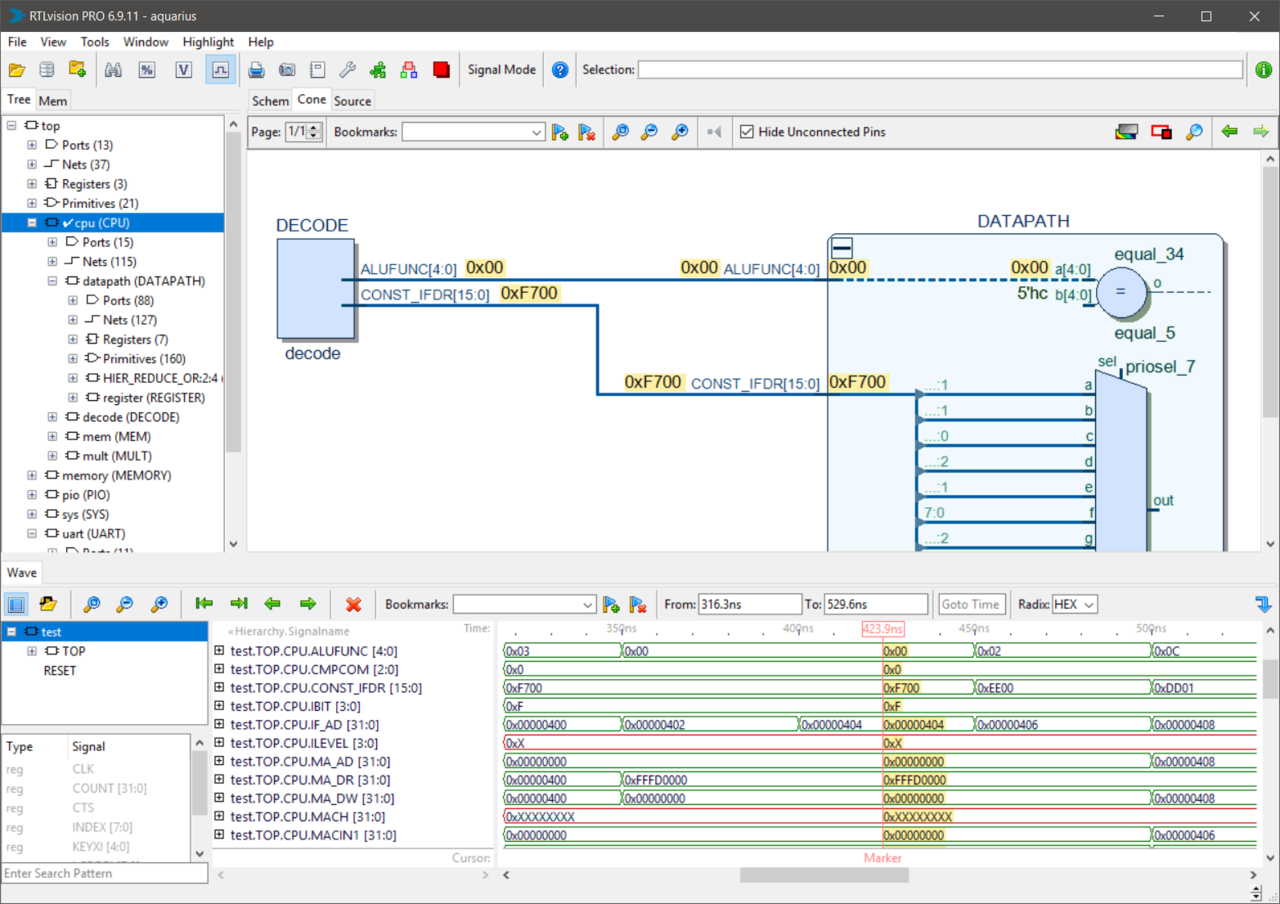Click the binoculars search icon
1280x904 pixels.
[x=113, y=70]
